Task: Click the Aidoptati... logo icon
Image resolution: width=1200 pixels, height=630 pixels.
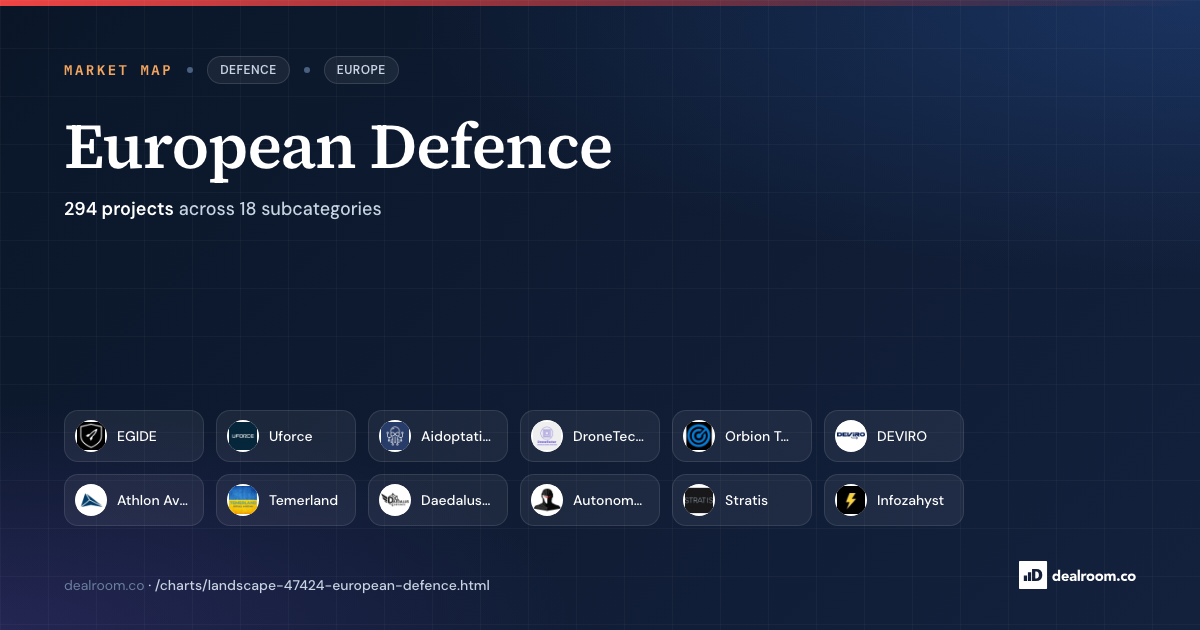Action: (x=395, y=436)
